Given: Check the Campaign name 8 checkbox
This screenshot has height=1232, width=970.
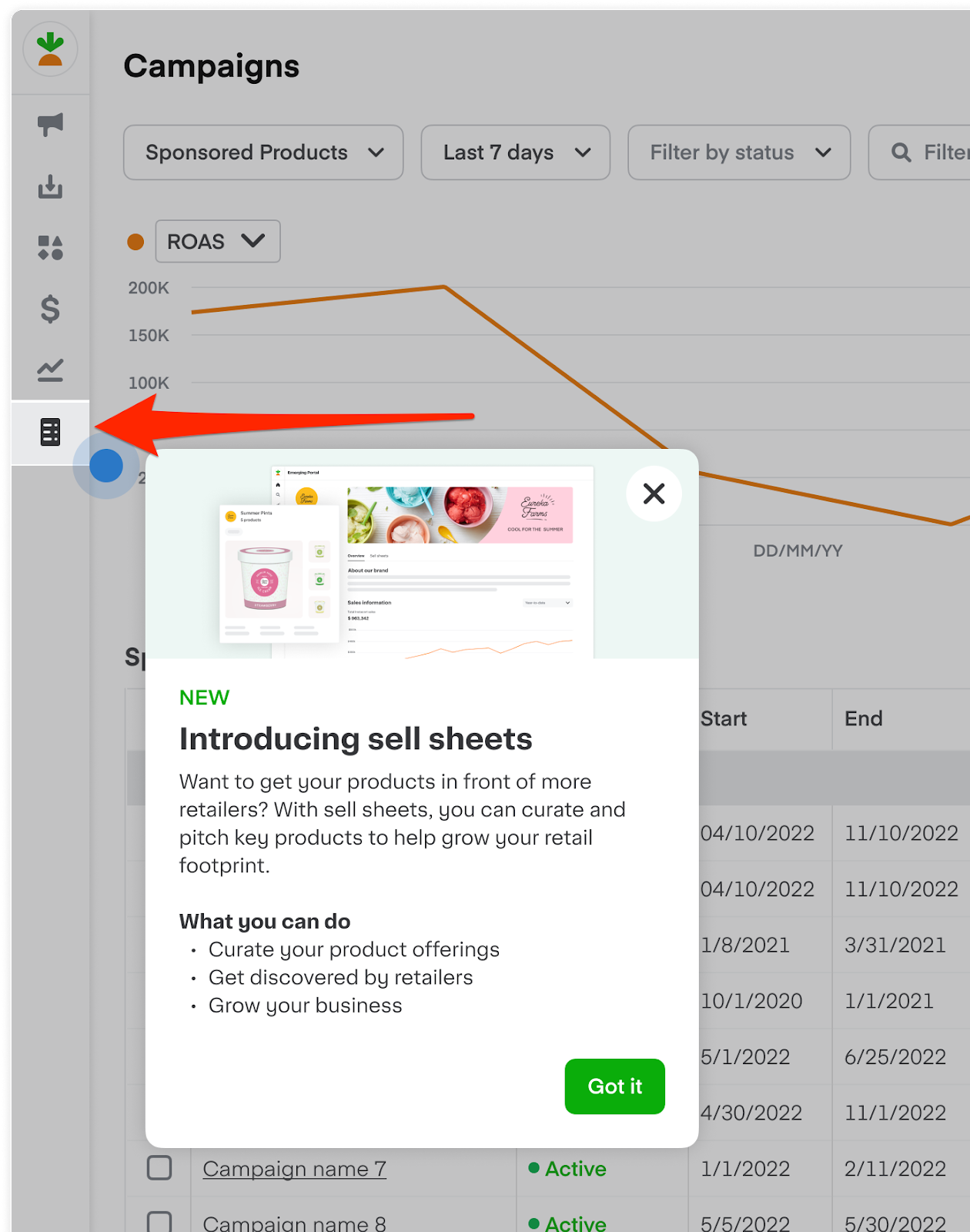Looking at the screenshot, I should 159,1222.
